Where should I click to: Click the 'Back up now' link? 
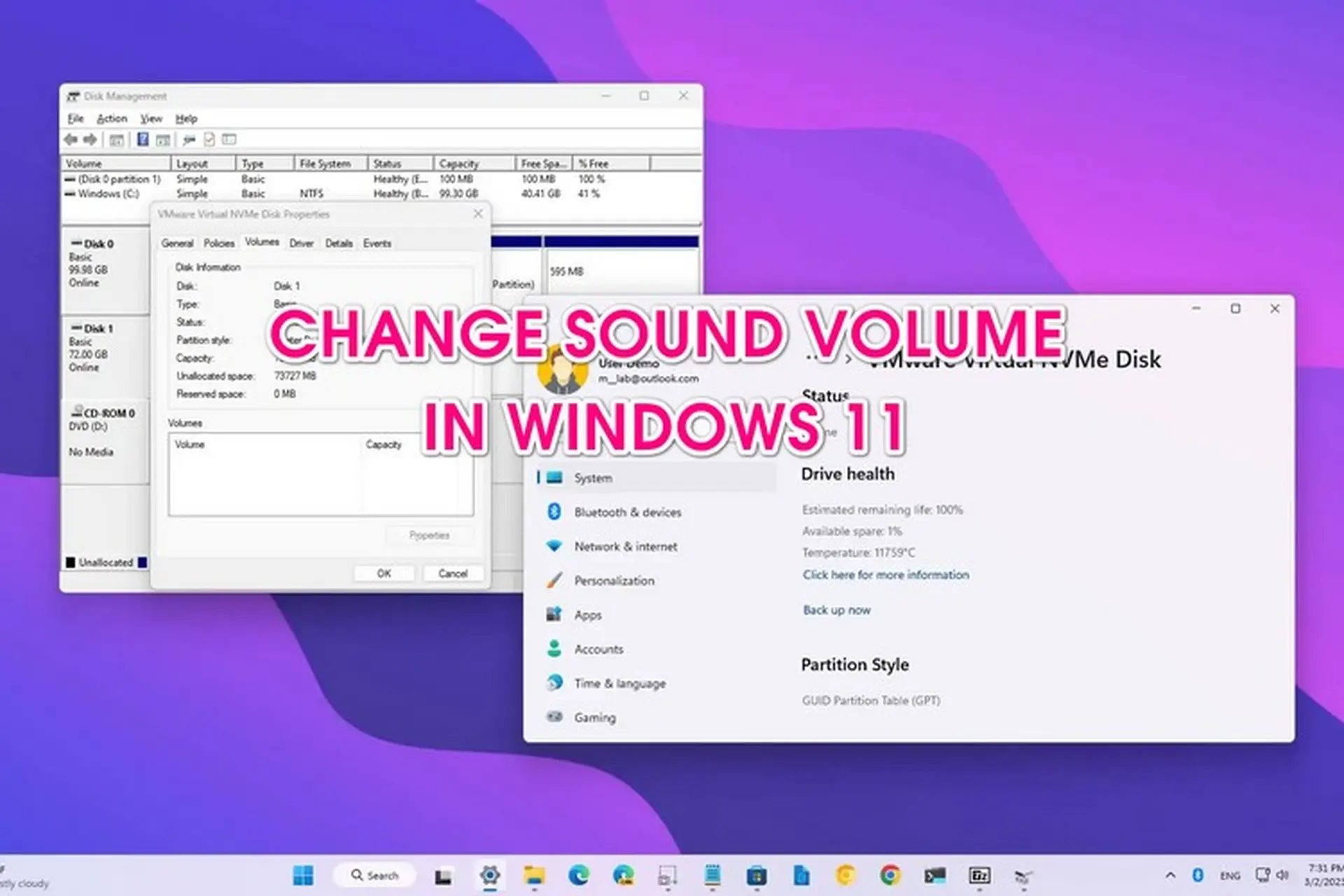tap(837, 610)
